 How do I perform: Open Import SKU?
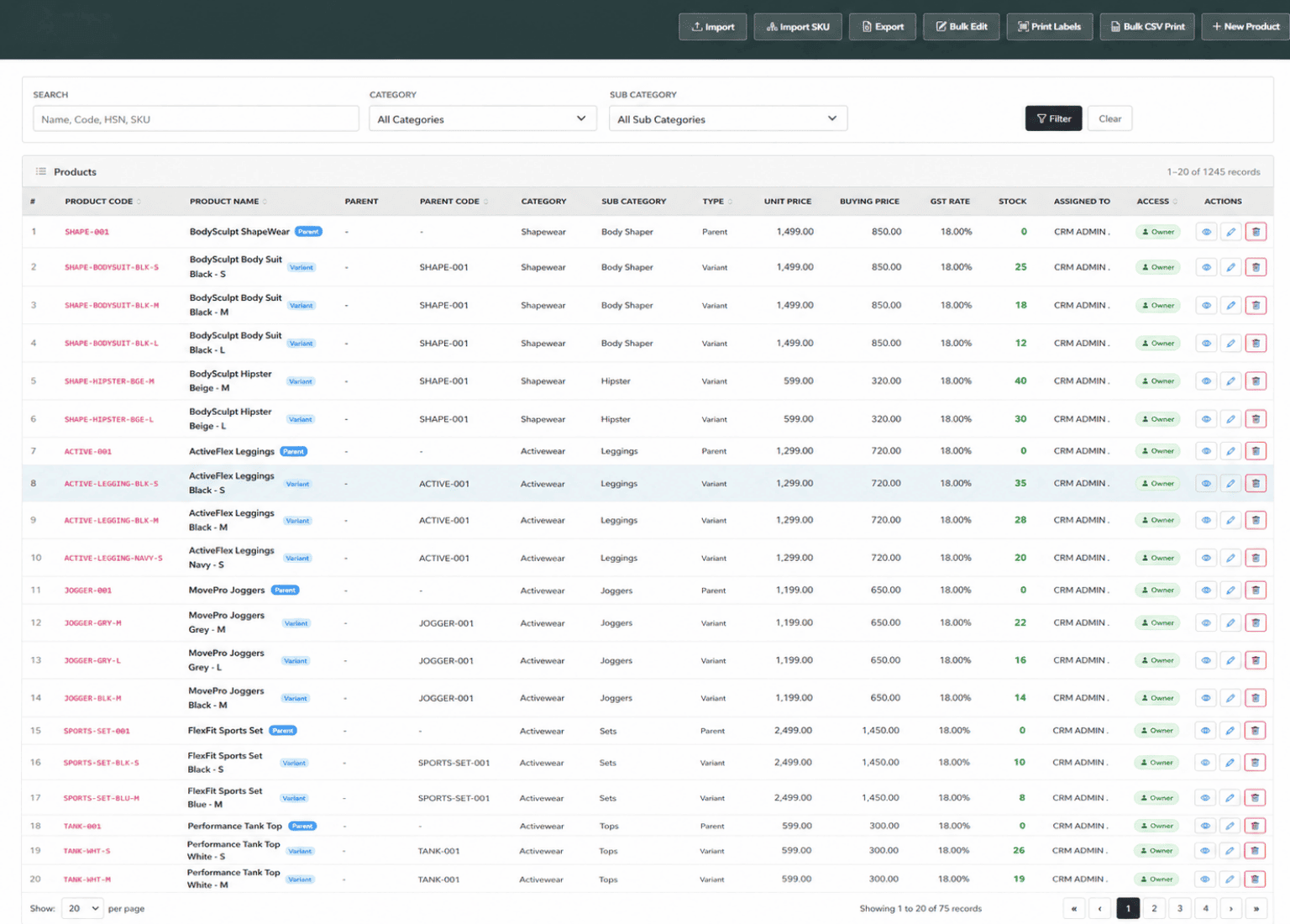(x=798, y=27)
